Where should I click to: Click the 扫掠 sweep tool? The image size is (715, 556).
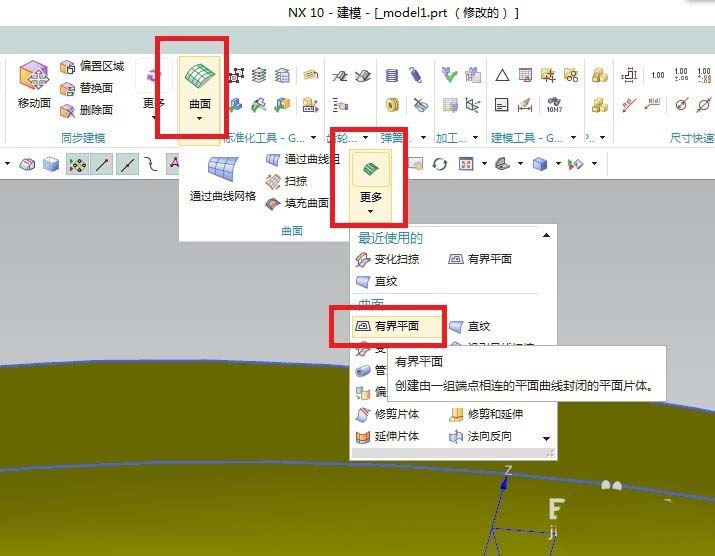coord(286,181)
